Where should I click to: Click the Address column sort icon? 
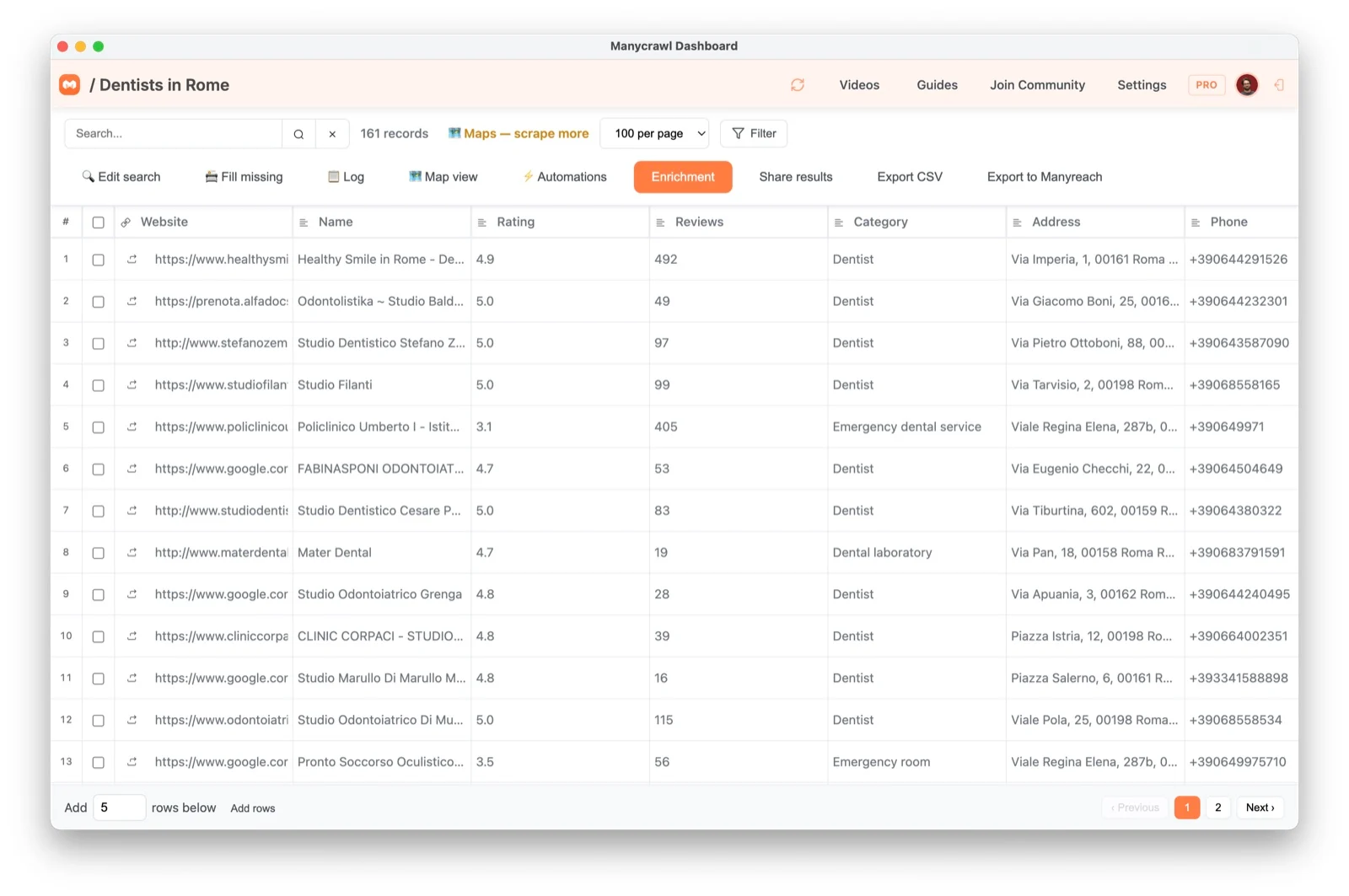[1018, 223]
